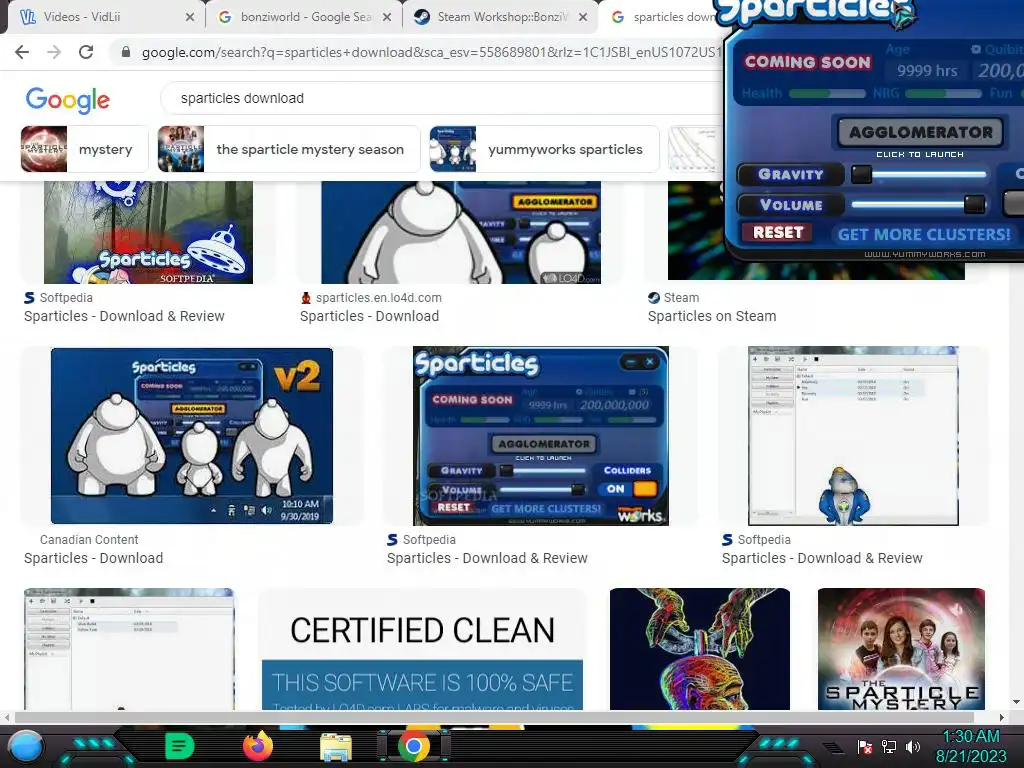
Task: Click the Gravity slider handle
Action: (x=861, y=174)
